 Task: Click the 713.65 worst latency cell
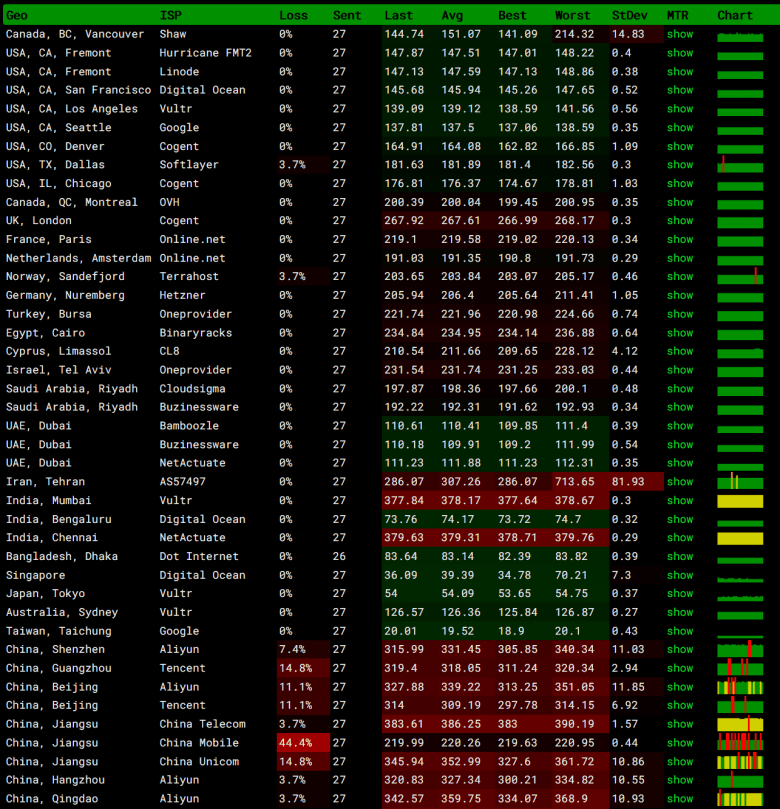(581, 482)
